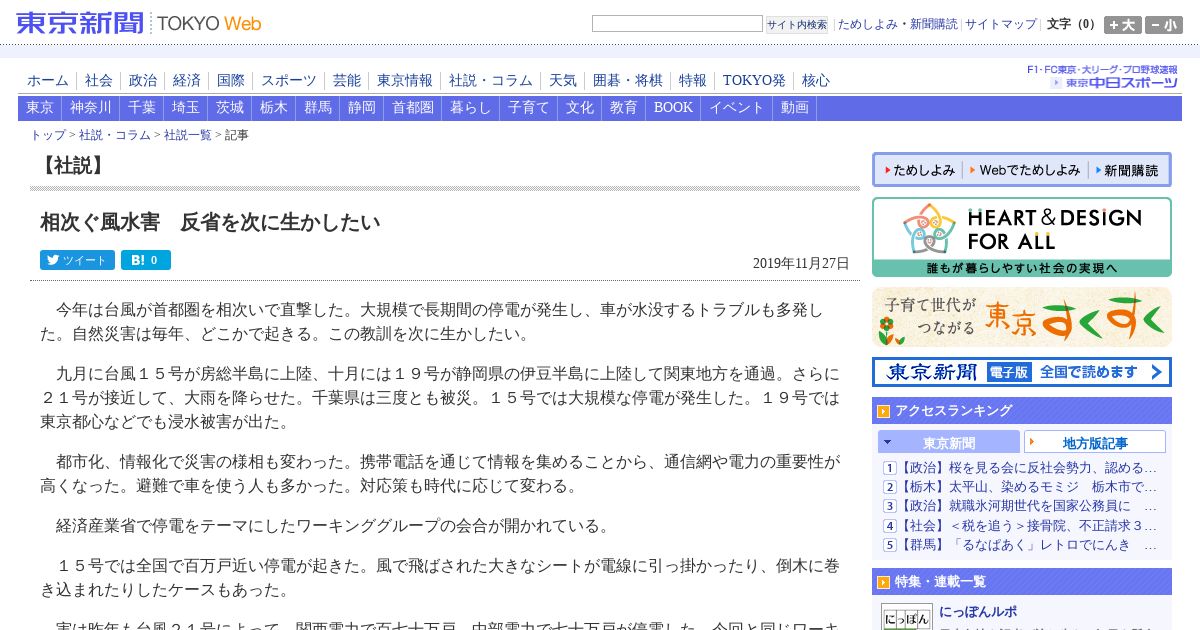The image size is (1200, 630).
Task: Click the サイト内検索 search button
Action: tap(797, 25)
